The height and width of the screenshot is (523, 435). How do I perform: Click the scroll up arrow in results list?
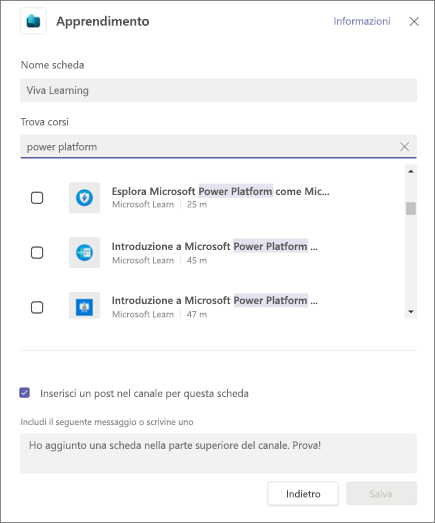pos(411,171)
